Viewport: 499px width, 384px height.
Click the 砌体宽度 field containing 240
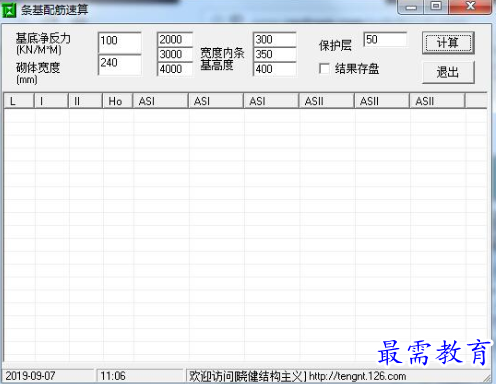pyautogui.click(x=120, y=64)
